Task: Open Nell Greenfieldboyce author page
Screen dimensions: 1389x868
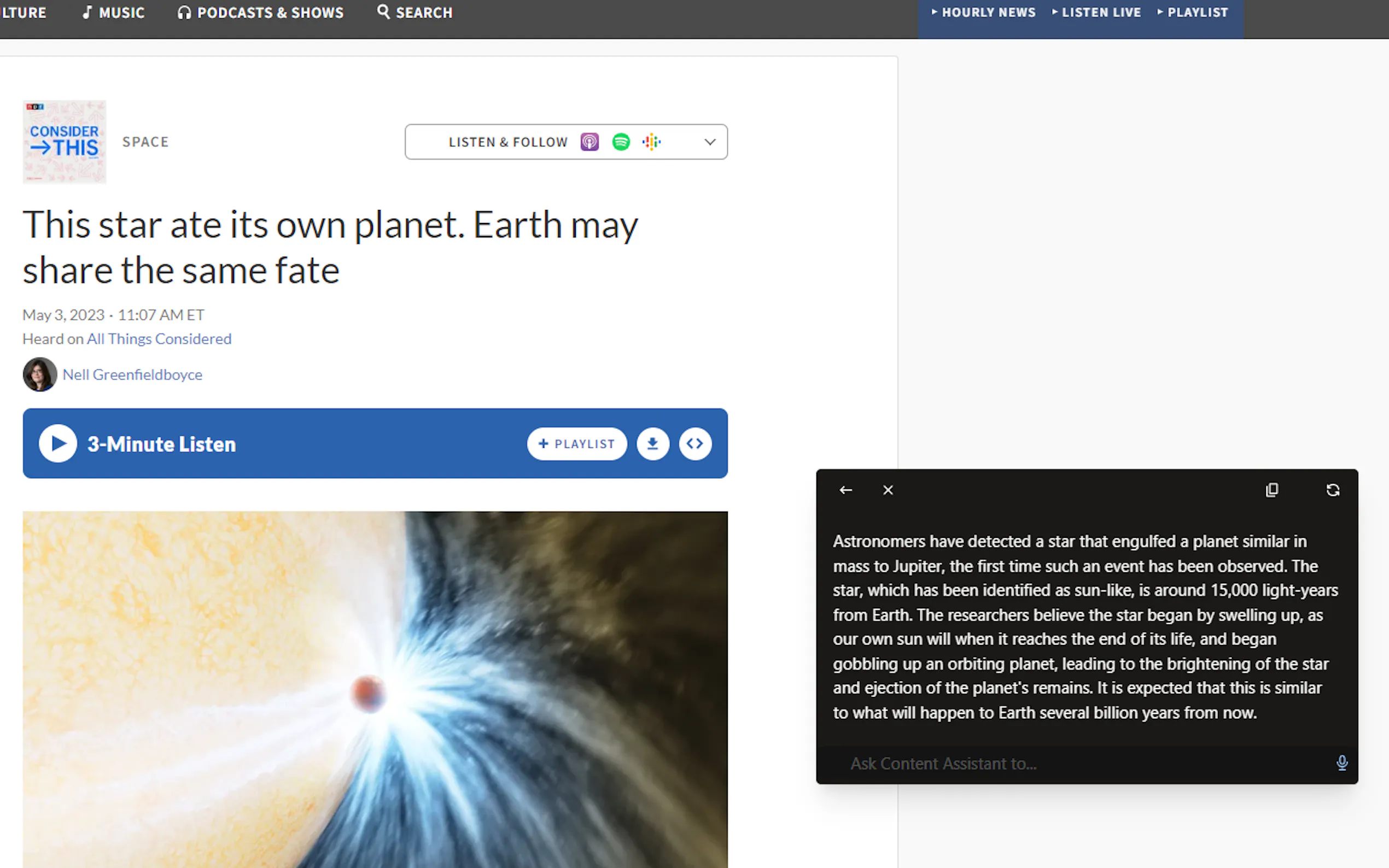Action: (x=132, y=374)
